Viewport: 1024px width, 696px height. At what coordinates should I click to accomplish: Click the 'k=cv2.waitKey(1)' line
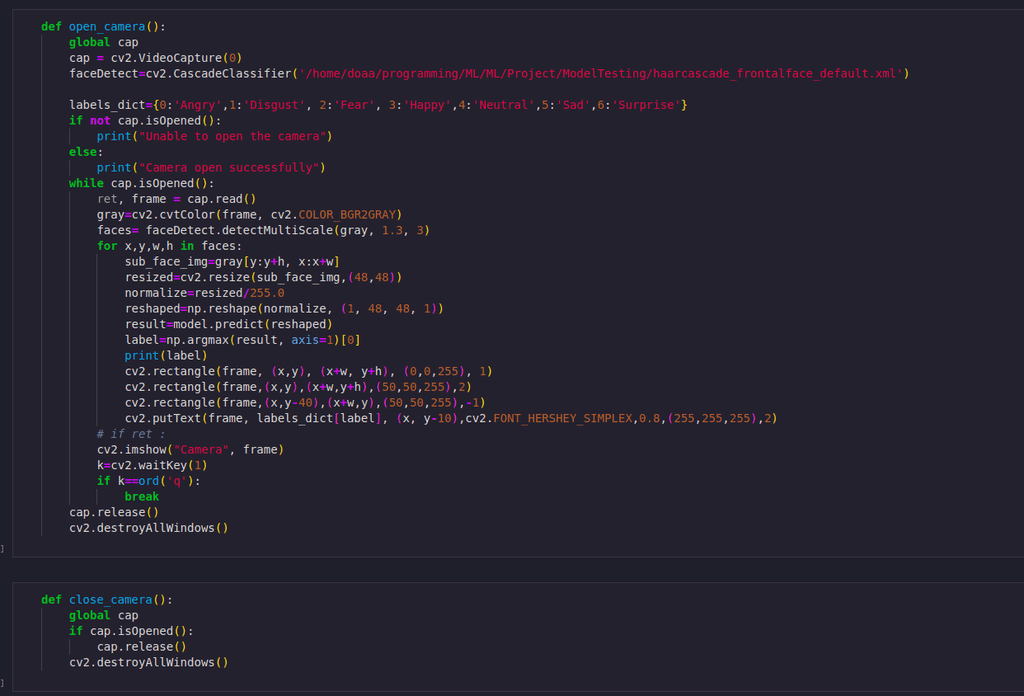coord(152,466)
